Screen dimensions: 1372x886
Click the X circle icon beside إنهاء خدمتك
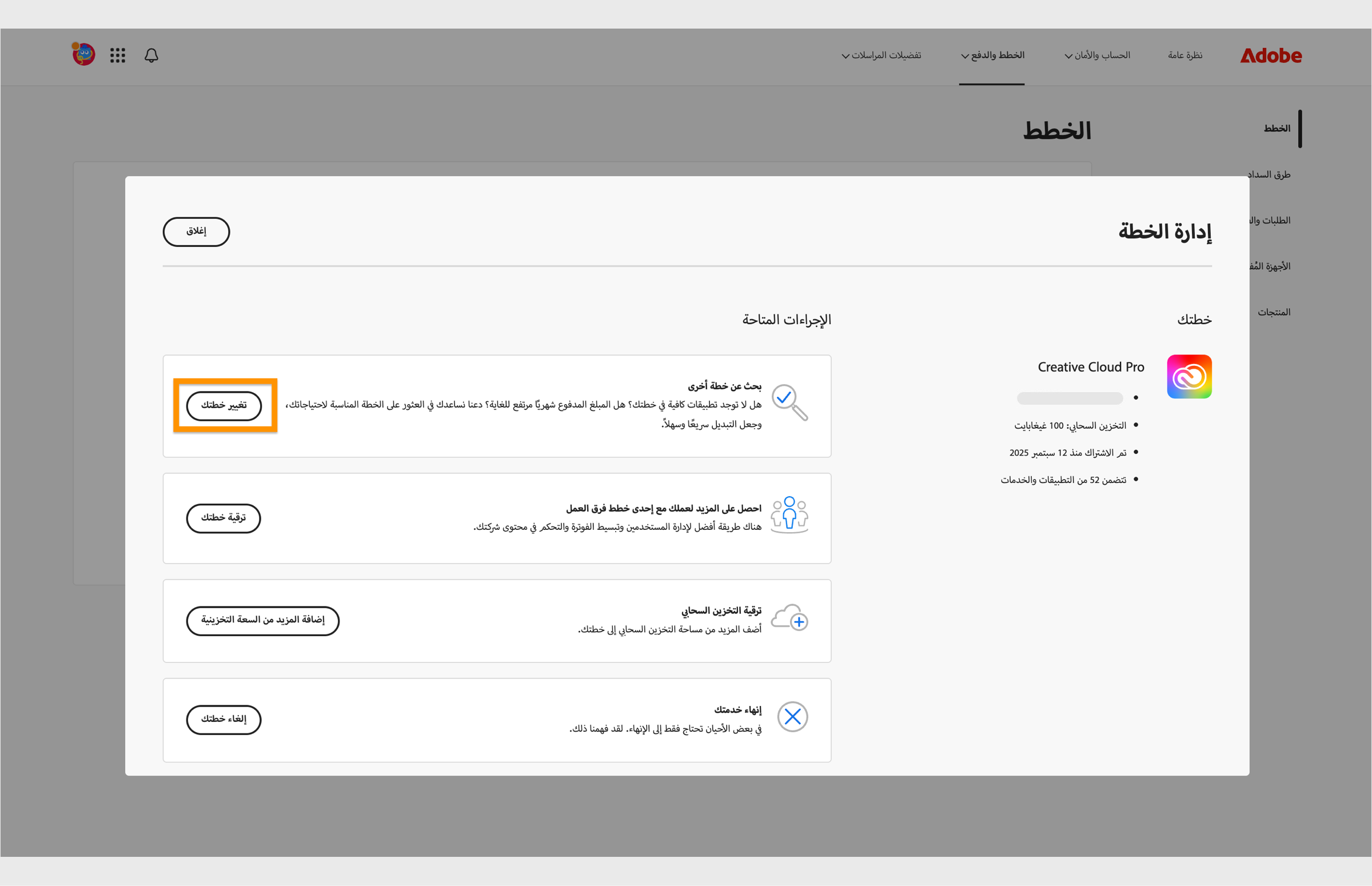pyautogui.click(x=792, y=717)
